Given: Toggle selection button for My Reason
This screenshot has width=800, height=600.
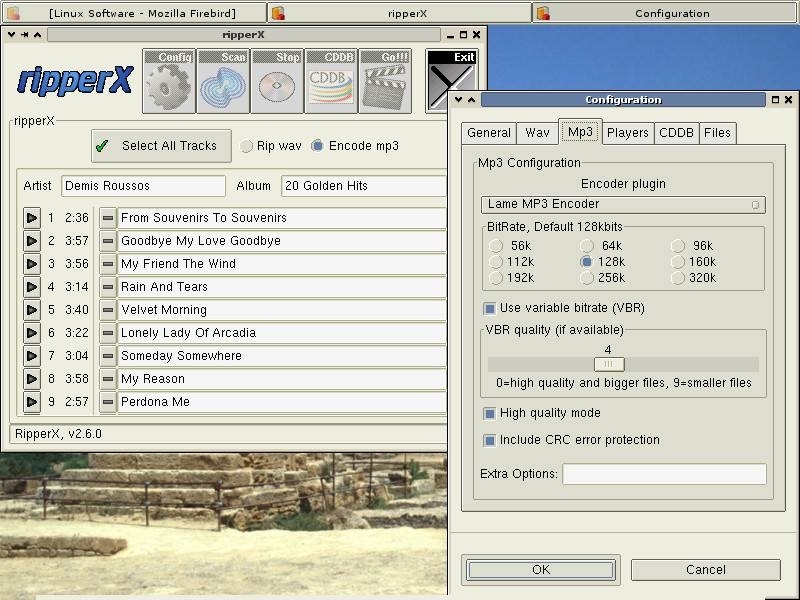Looking at the screenshot, I should pos(108,379).
